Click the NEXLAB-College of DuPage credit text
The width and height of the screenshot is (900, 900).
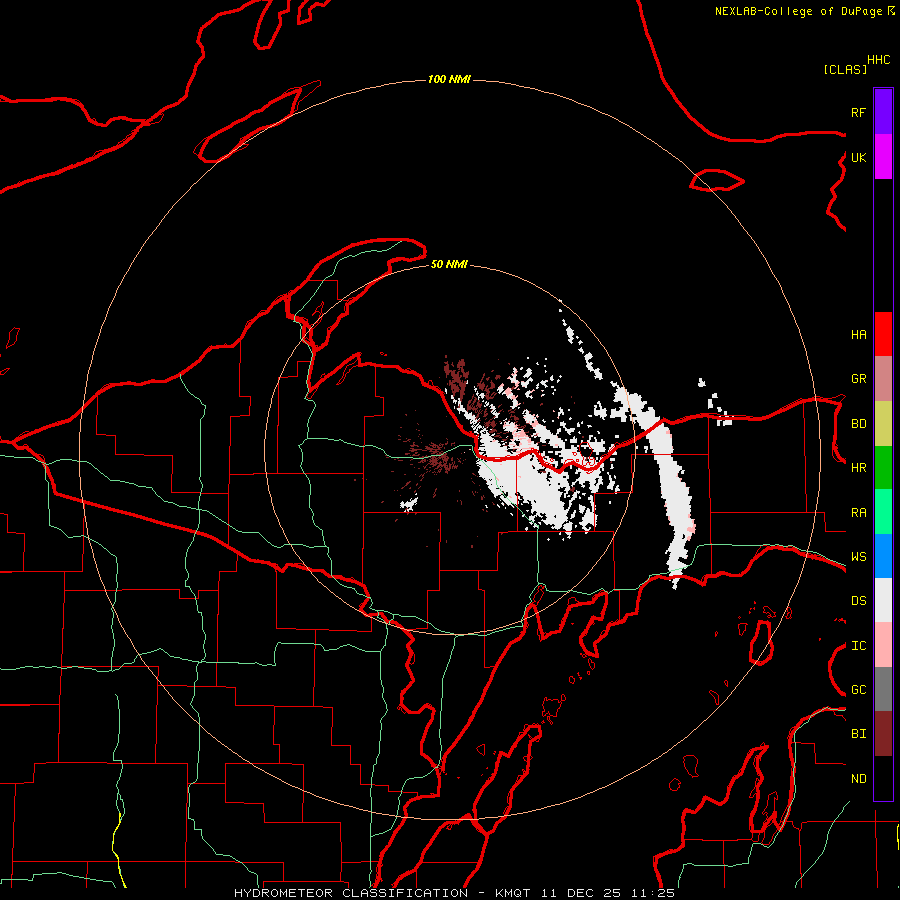798,11
